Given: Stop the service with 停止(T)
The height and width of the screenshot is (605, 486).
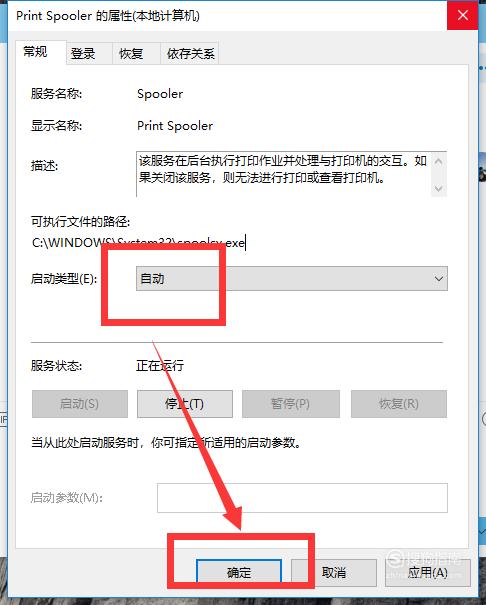Looking at the screenshot, I should click(x=185, y=404).
